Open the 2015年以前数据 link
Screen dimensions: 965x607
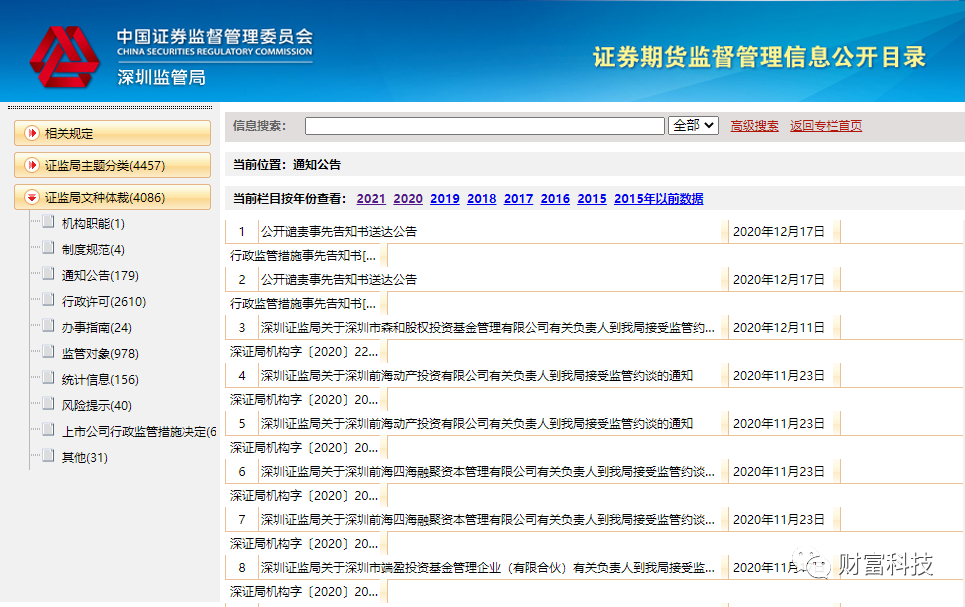(659, 198)
